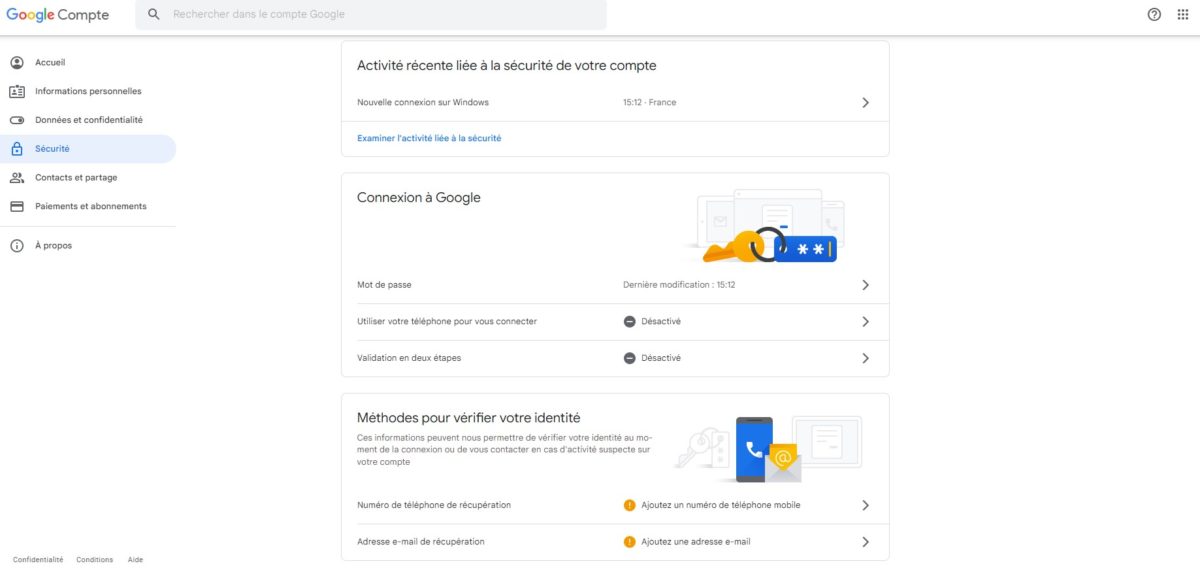Click the Informations personnelles ID card icon
The width and height of the screenshot is (1200, 572).
click(x=17, y=92)
